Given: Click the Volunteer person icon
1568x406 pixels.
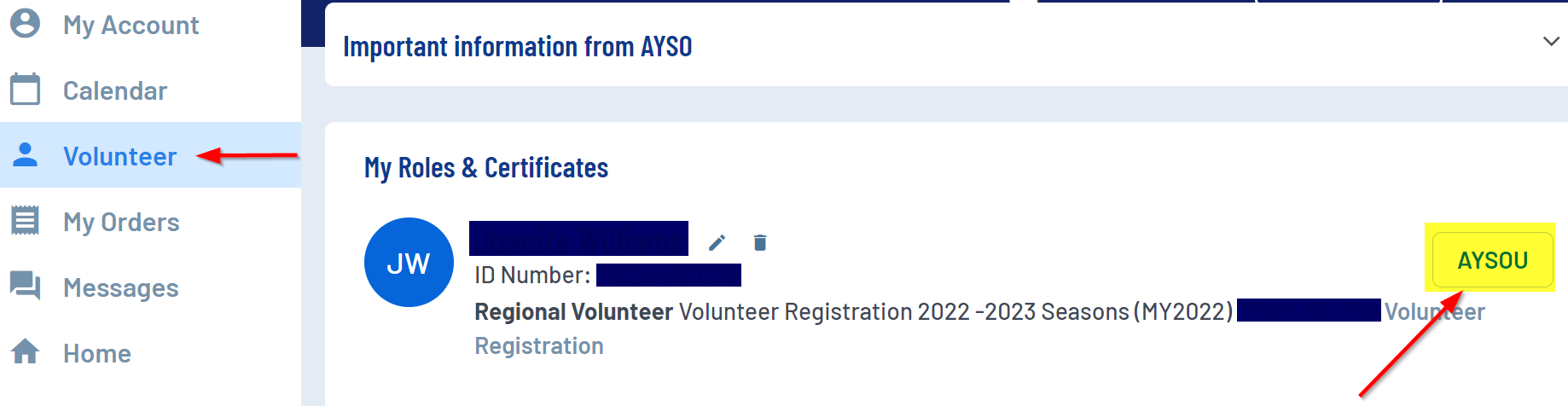Looking at the screenshot, I should pyautogui.click(x=25, y=154).
